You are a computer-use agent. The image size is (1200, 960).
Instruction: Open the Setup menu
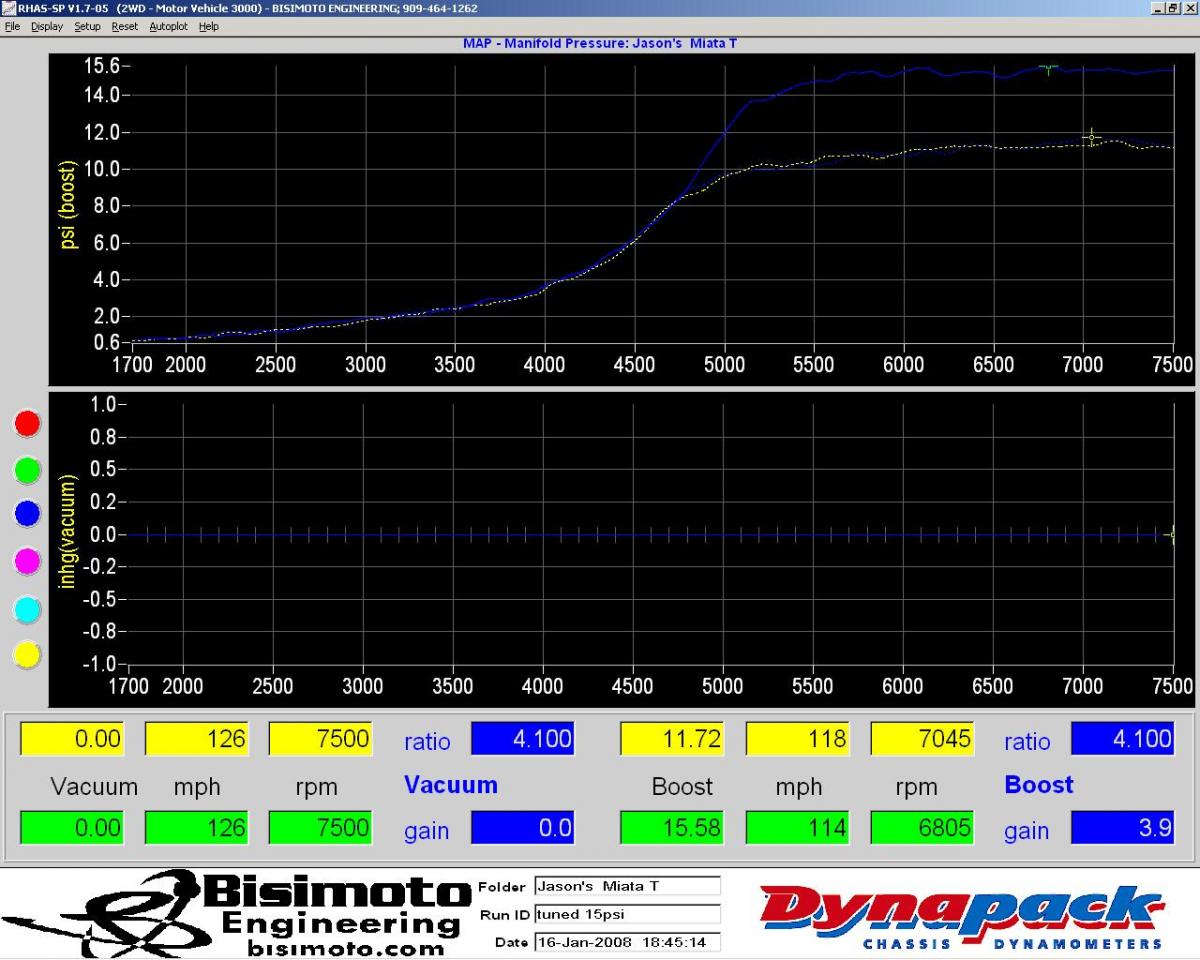click(x=87, y=26)
